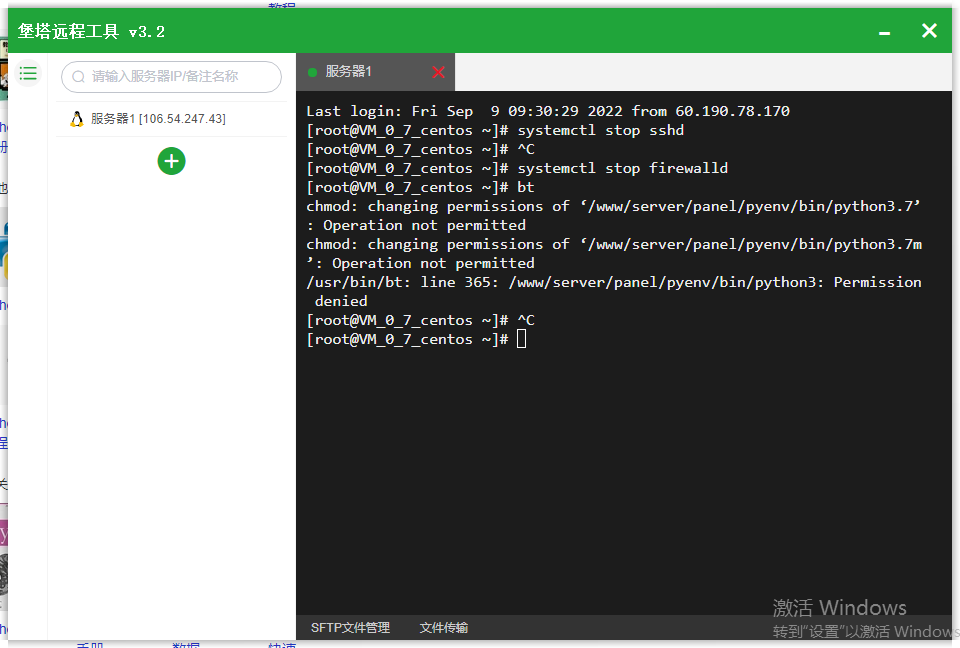Screen dimensions: 960x648
Task: Switch to the 服务器1 terminal tab
Action: (x=375, y=72)
